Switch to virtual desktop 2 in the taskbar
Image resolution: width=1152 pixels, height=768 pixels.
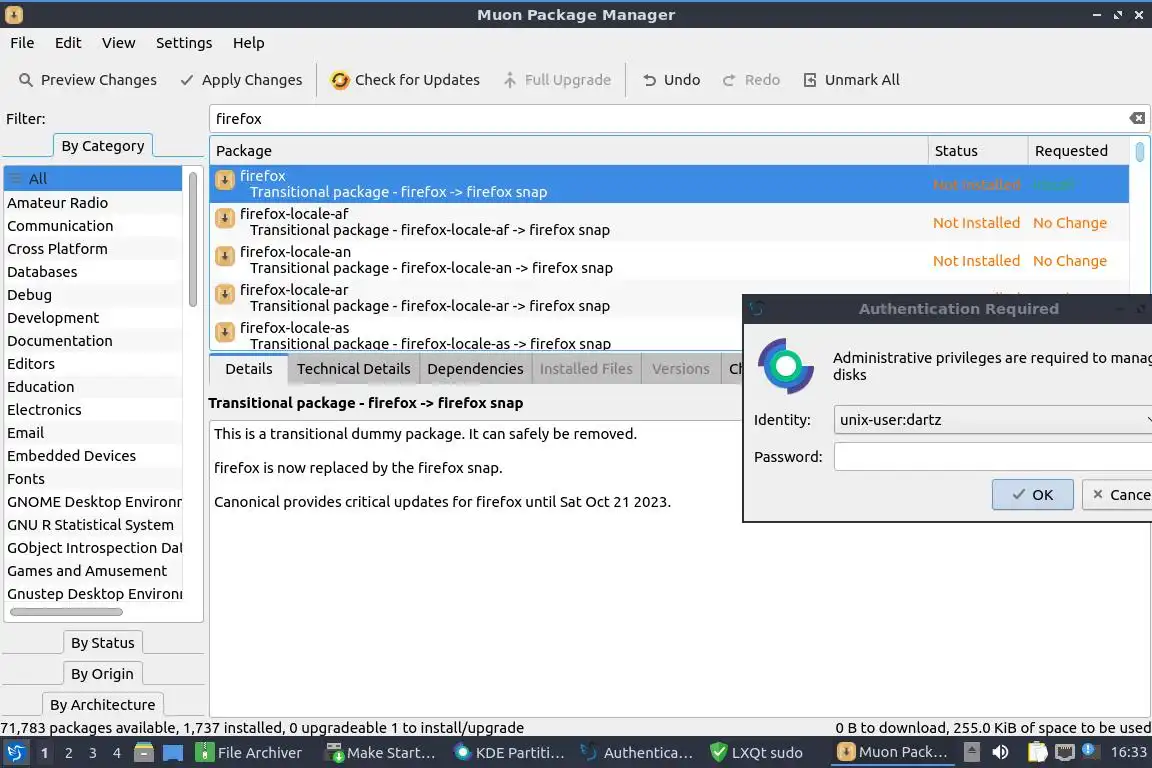point(68,753)
